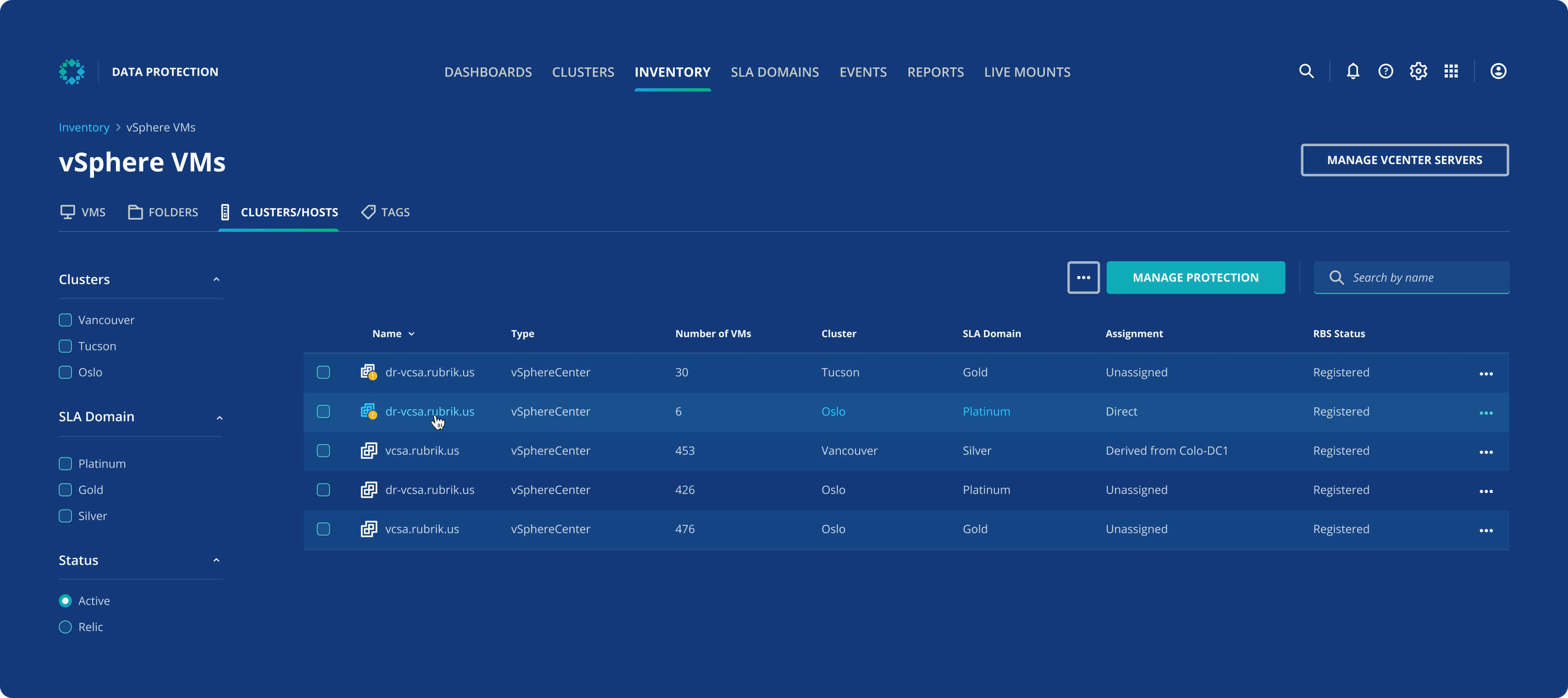Click the SLA Domain column header
This screenshot has width=1568, height=698.
tap(992, 334)
